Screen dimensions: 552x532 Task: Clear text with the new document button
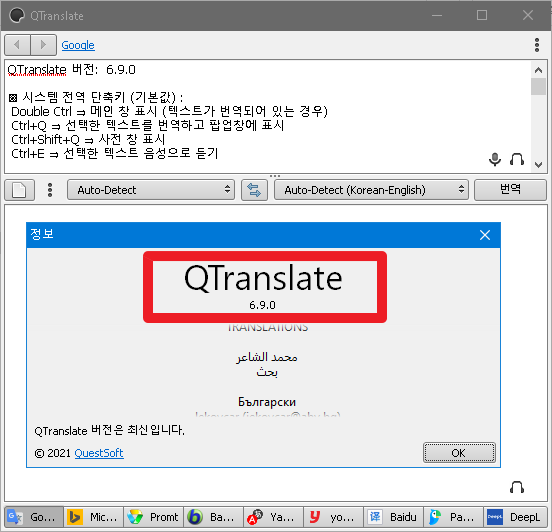(x=19, y=190)
